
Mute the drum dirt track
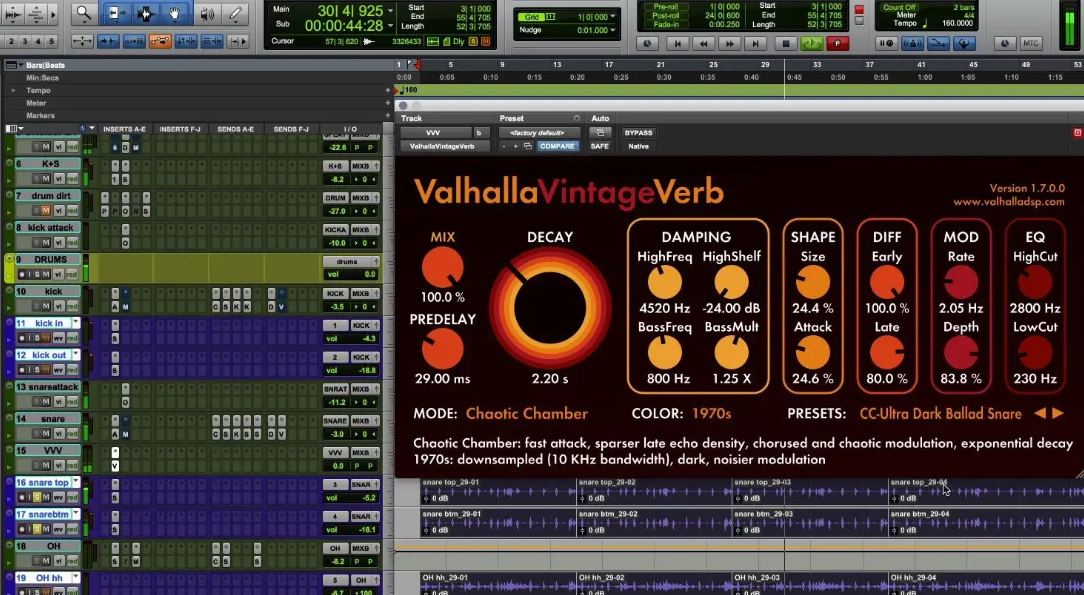(46, 211)
